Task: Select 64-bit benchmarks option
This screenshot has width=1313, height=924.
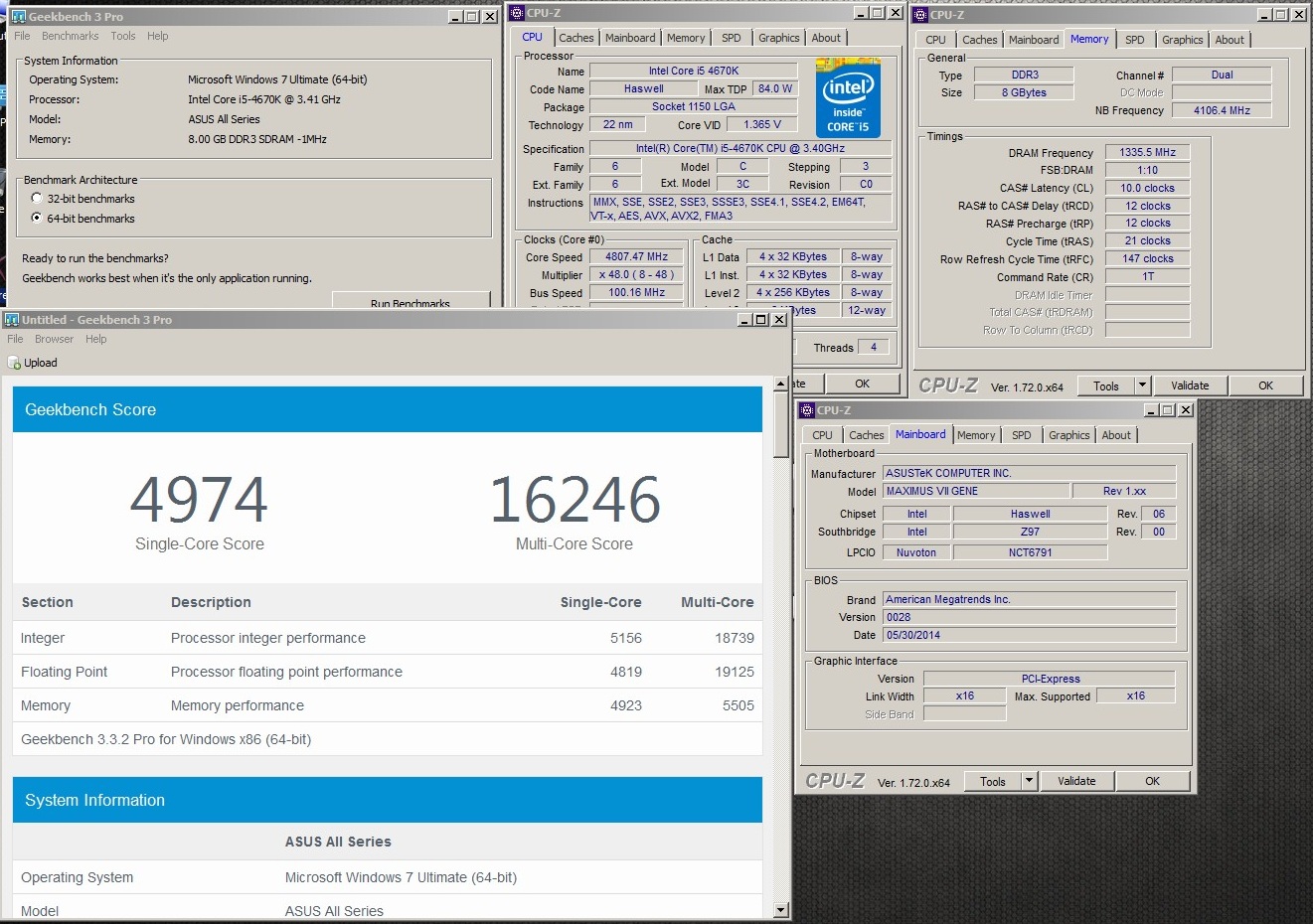Action: [37, 219]
